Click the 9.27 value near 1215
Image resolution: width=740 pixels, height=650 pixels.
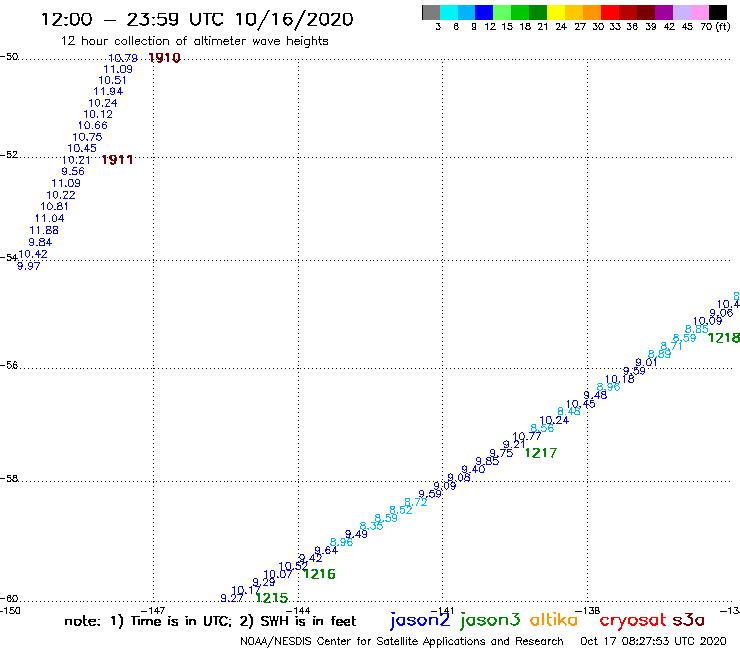232,598
